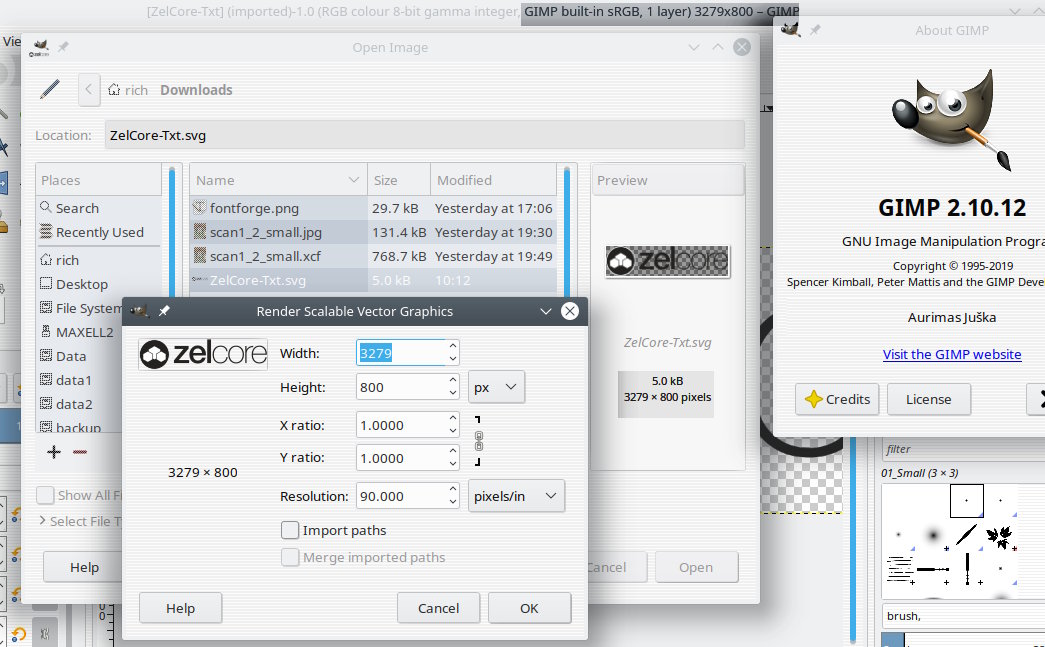Open the px unit dropdown

[497, 387]
